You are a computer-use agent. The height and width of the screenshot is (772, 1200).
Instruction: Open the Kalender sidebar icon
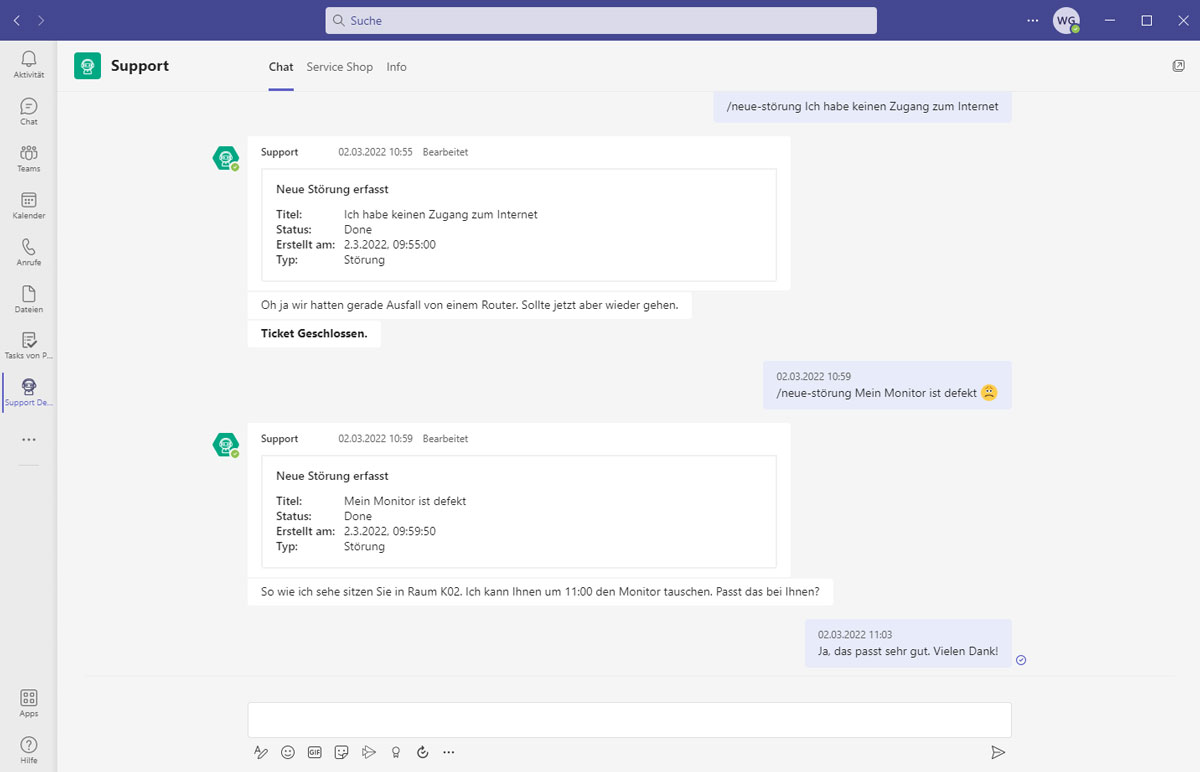28,205
